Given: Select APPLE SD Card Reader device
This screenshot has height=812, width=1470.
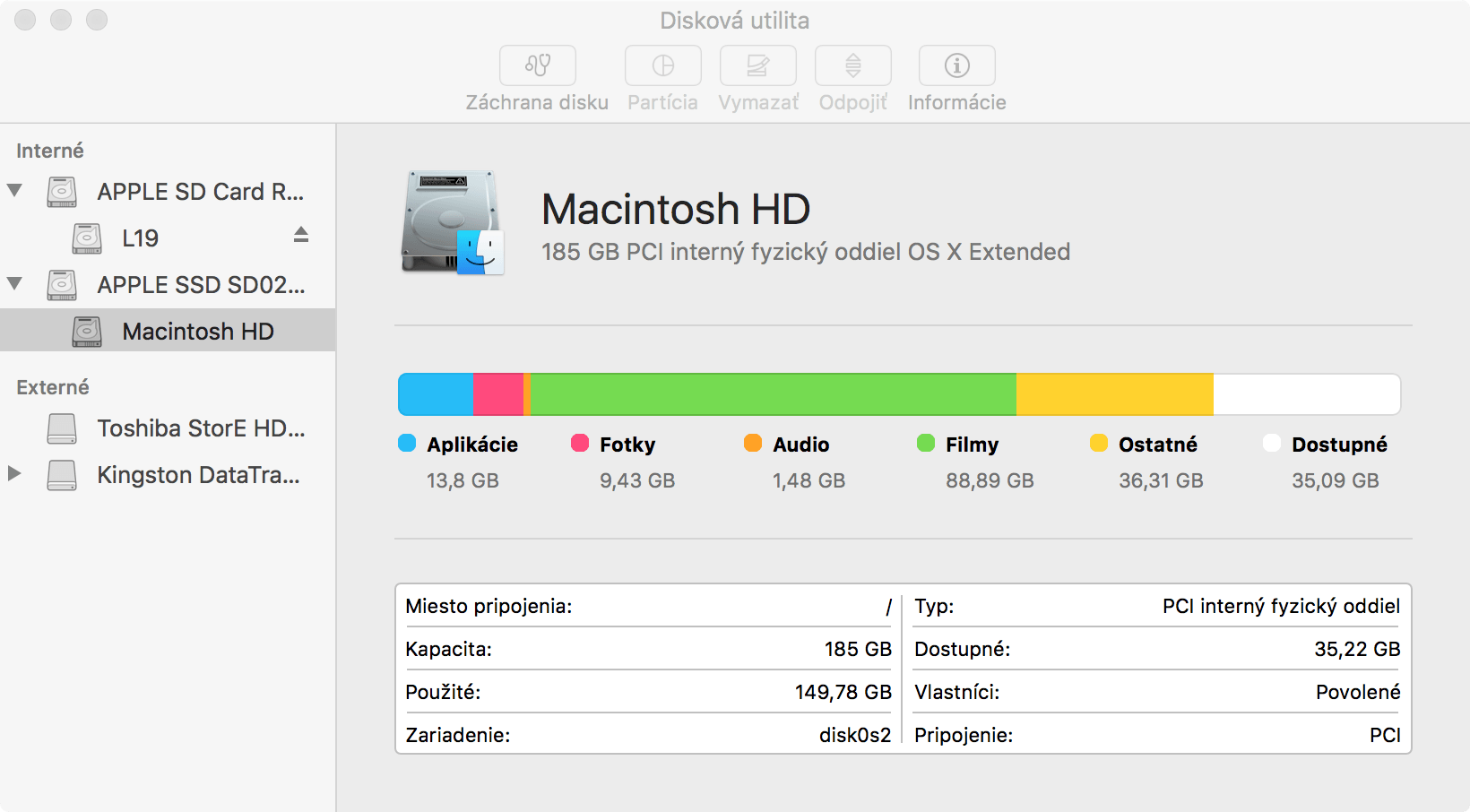Looking at the screenshot, I should coord(200,192).
